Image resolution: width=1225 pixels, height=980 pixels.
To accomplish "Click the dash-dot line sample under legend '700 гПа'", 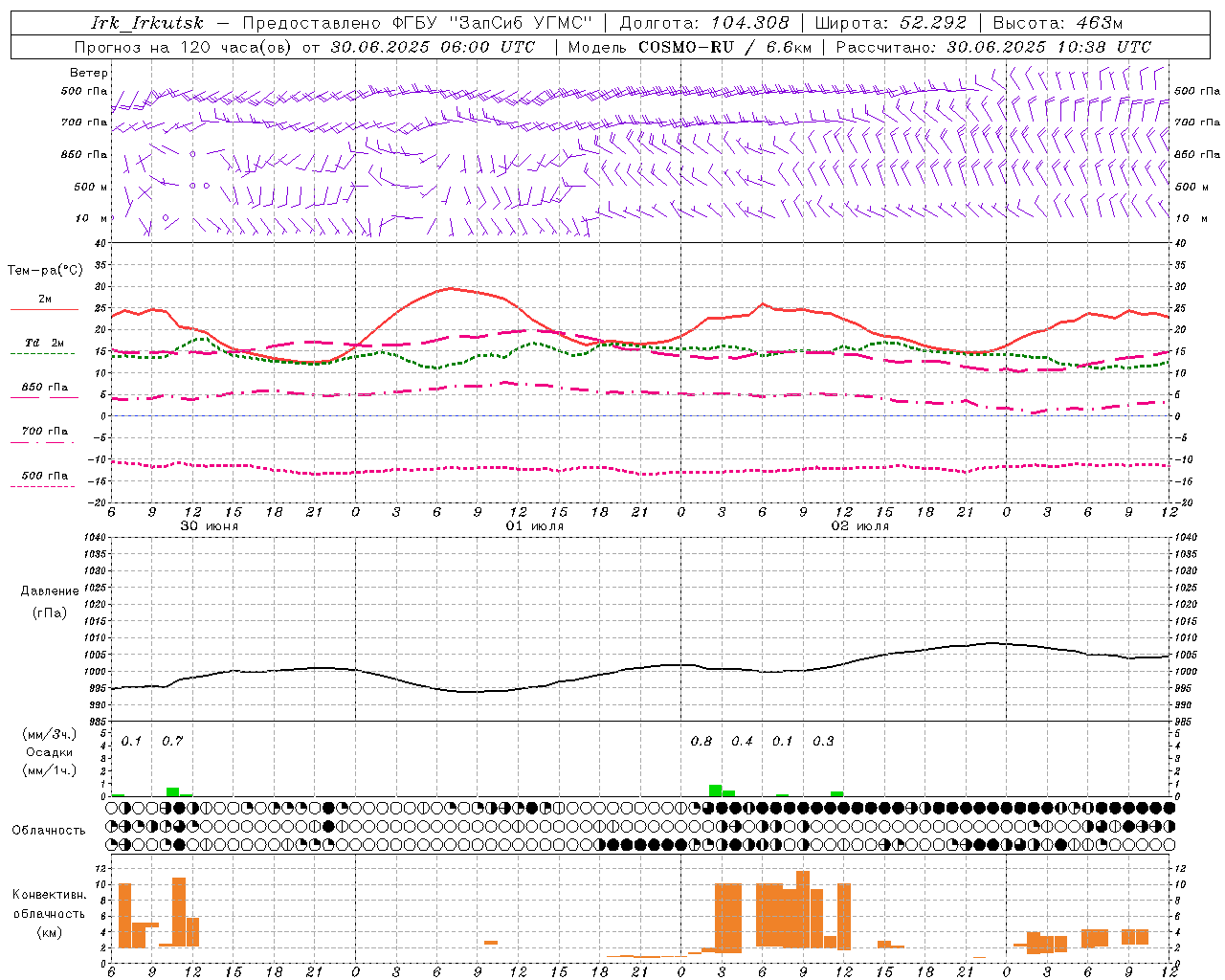I will [x=42, y=442].
